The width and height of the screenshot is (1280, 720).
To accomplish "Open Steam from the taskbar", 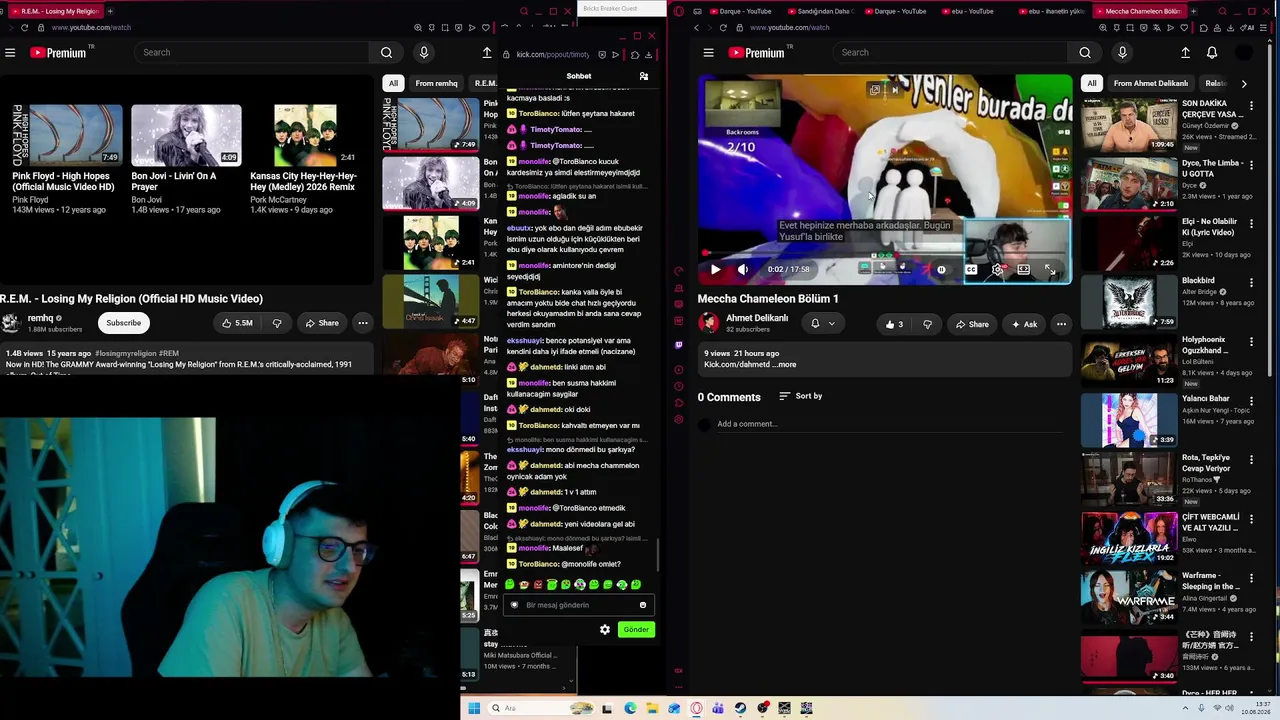I will (740, 708).
